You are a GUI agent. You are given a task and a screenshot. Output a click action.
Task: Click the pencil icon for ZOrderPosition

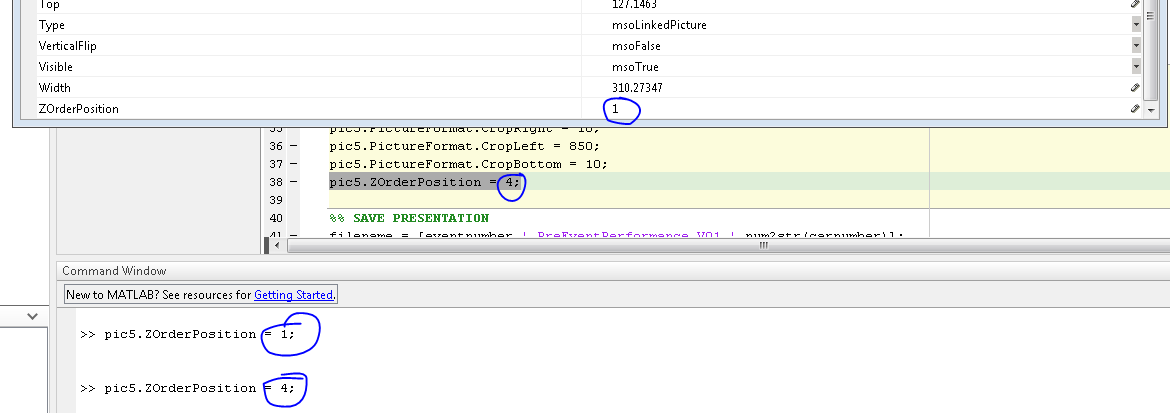pos(1135,109)
